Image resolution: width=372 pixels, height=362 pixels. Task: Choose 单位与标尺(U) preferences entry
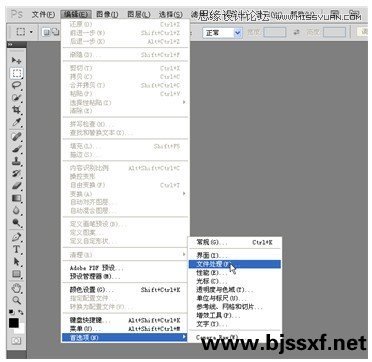235,298
